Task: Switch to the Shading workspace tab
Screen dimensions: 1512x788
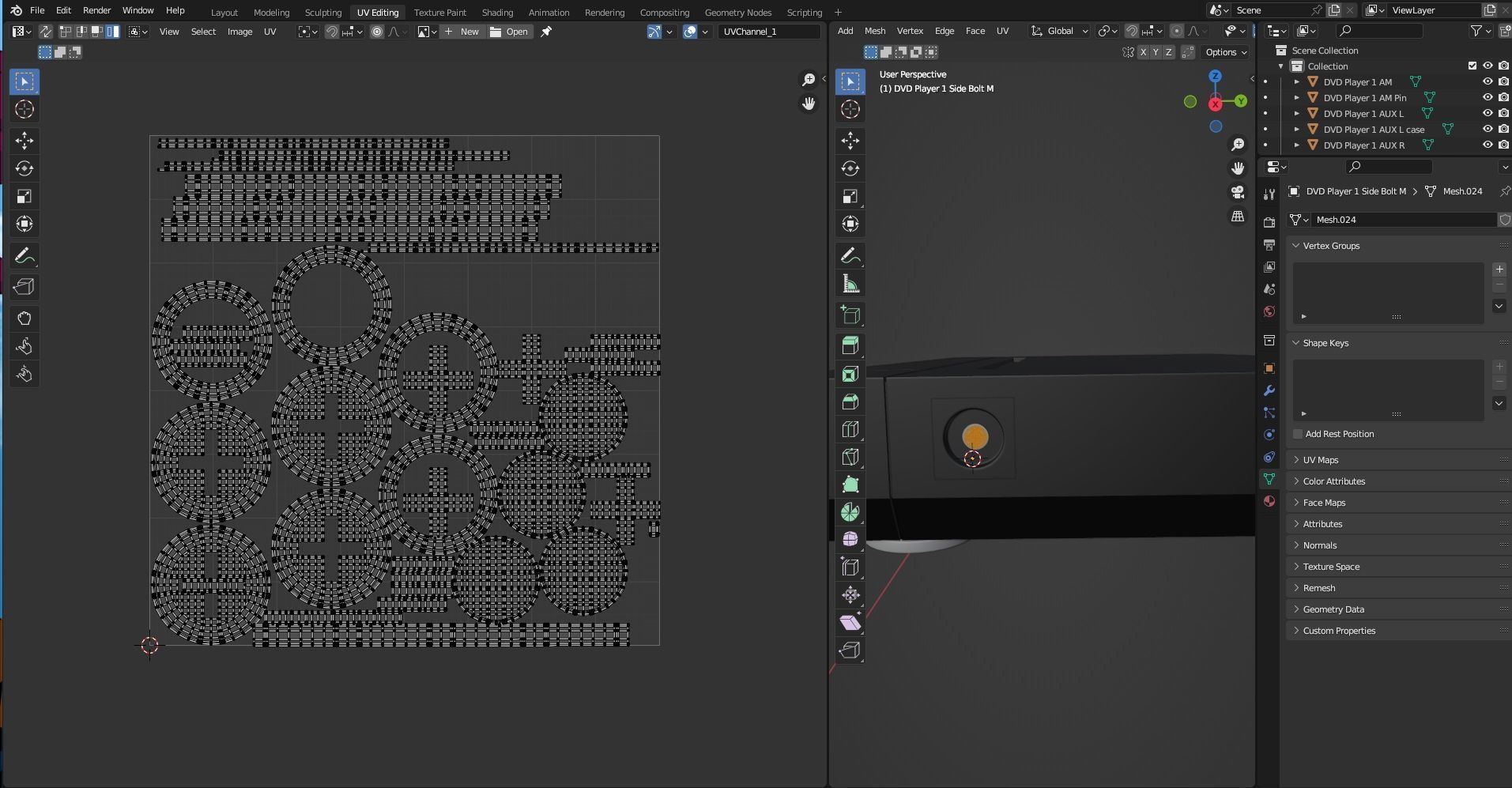Action: pos(497,12)
